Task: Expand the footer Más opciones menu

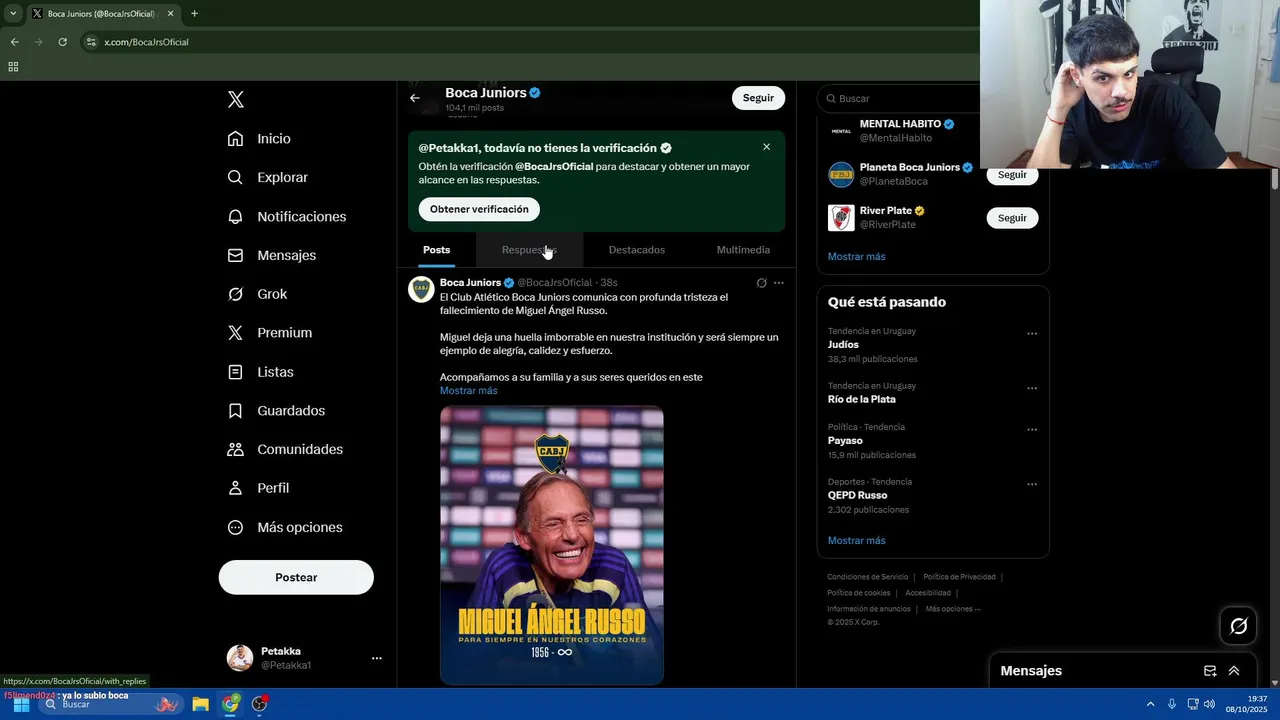Action: pos(953,609)
